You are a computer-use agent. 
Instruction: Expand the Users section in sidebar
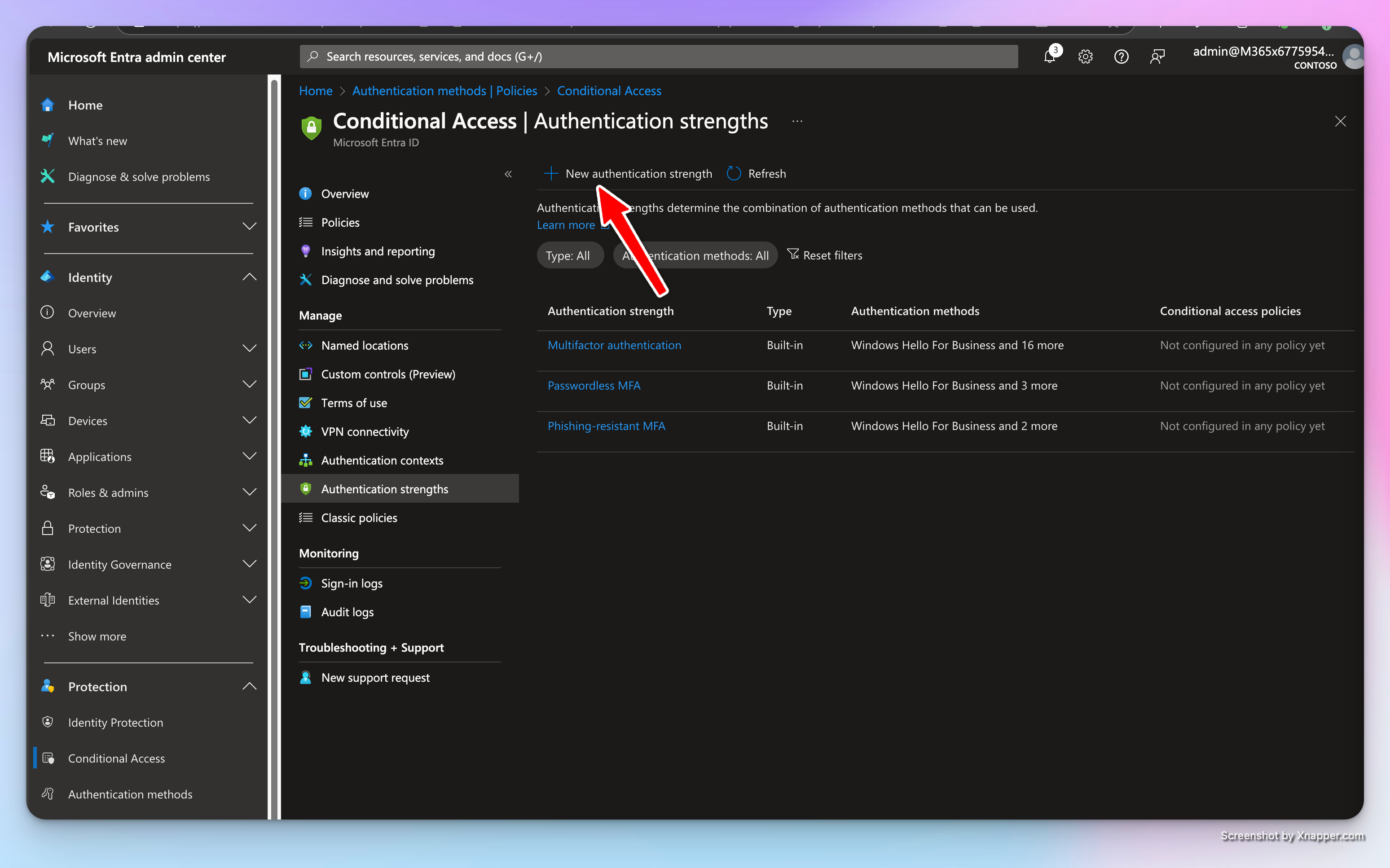(249, 349)
